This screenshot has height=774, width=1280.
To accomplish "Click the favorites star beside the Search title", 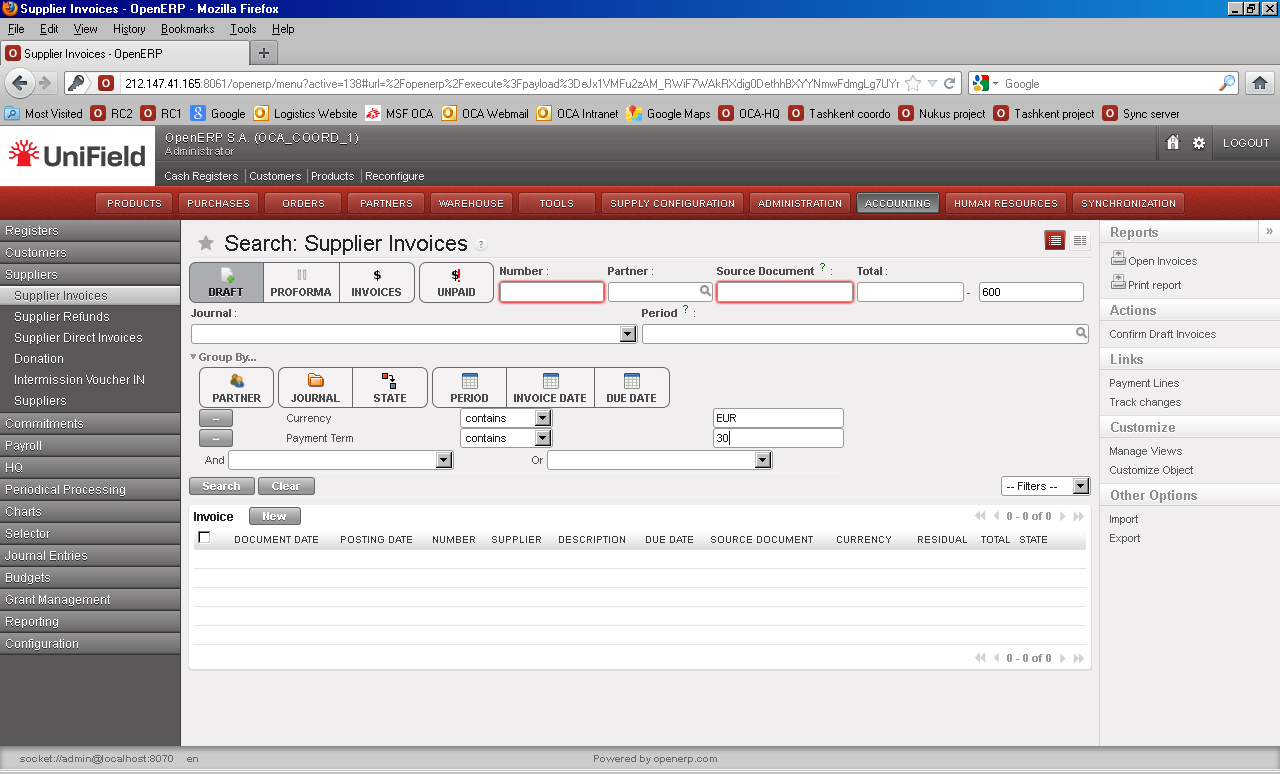I will pos(206,243).
